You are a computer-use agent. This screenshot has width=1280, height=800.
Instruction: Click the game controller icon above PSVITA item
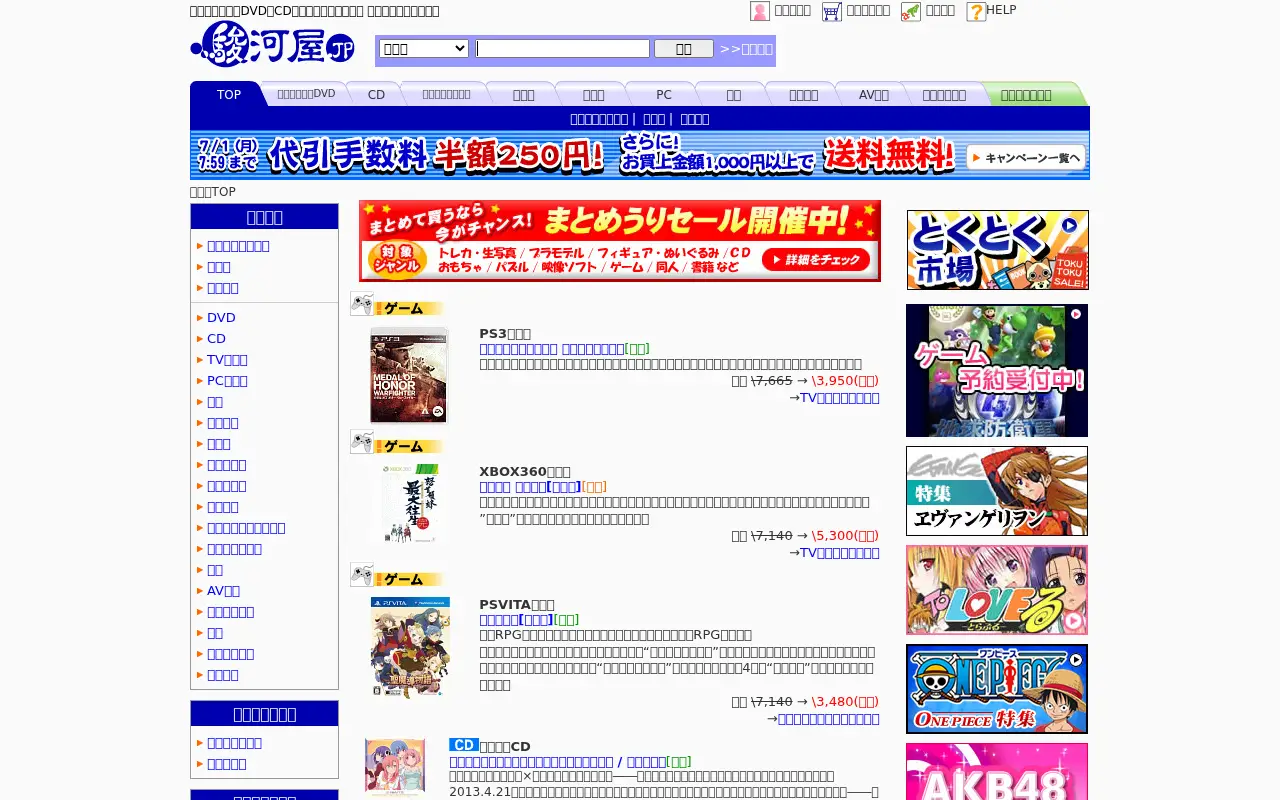click(362, 575)
